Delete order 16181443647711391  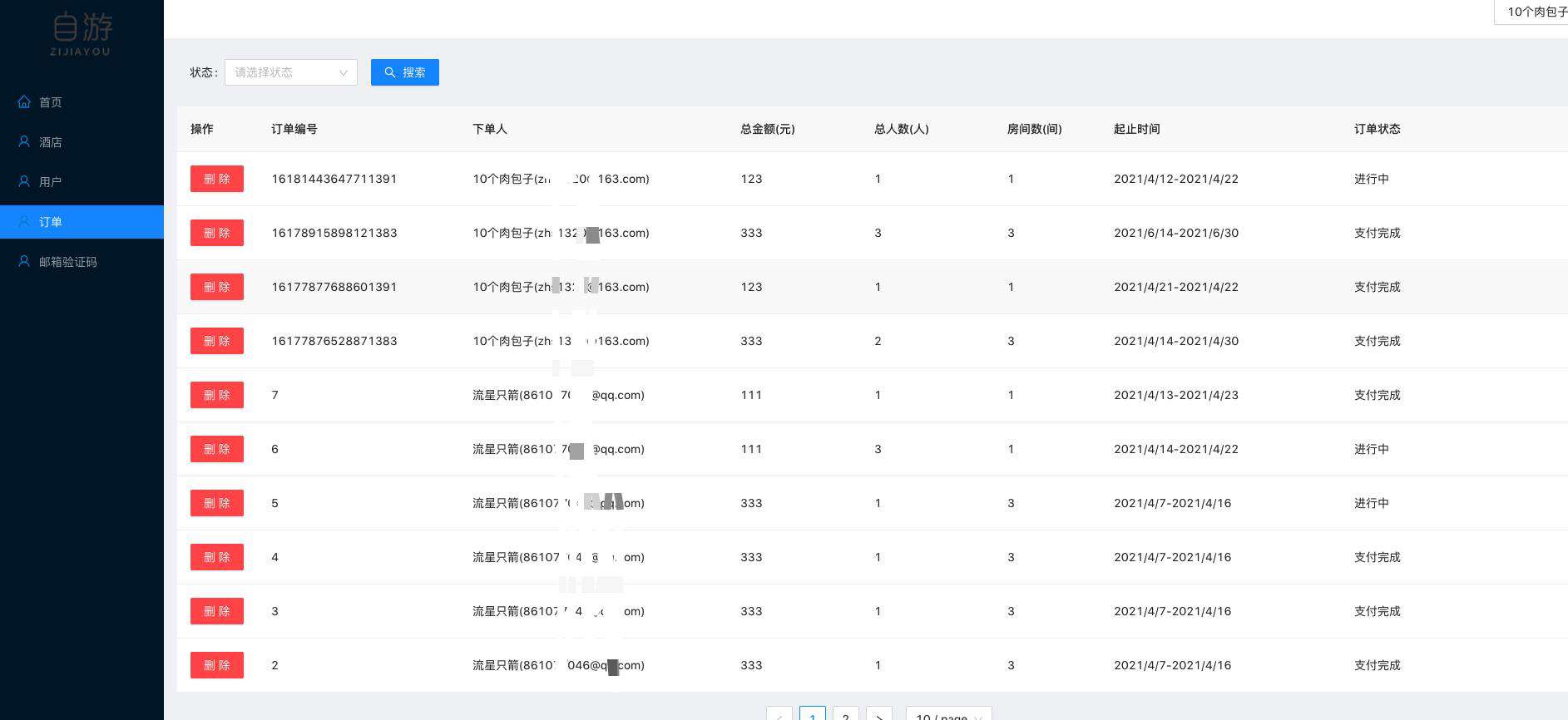[x=217, y=179]
